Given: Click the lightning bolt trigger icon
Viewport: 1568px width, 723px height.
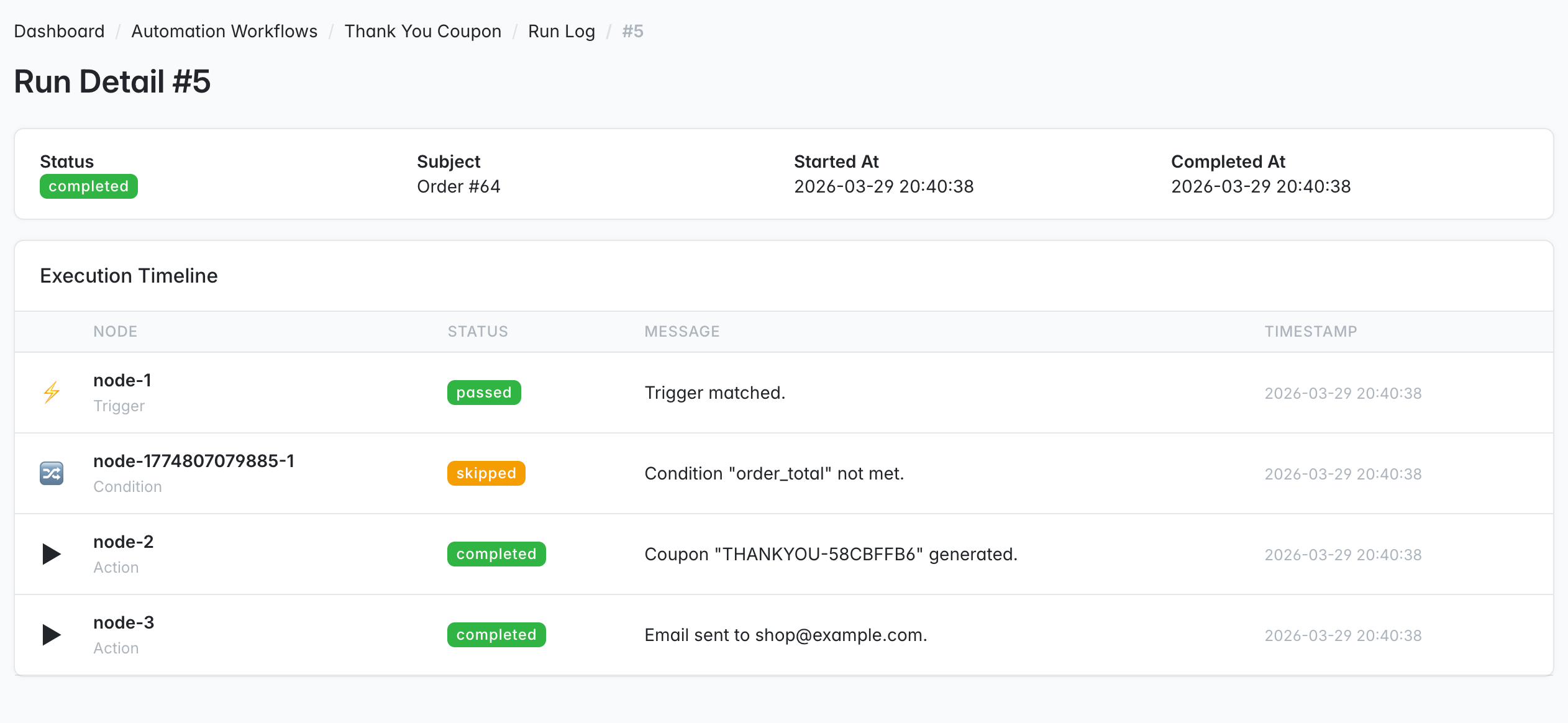Looking at the screenshot, I should (x=52, y=393).
